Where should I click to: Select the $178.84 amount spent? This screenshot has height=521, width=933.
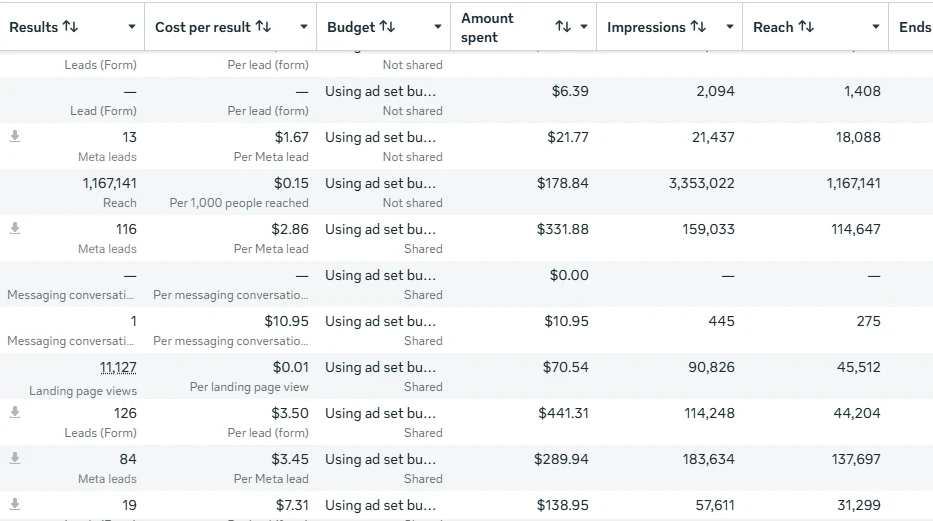[x=562, y=183]
